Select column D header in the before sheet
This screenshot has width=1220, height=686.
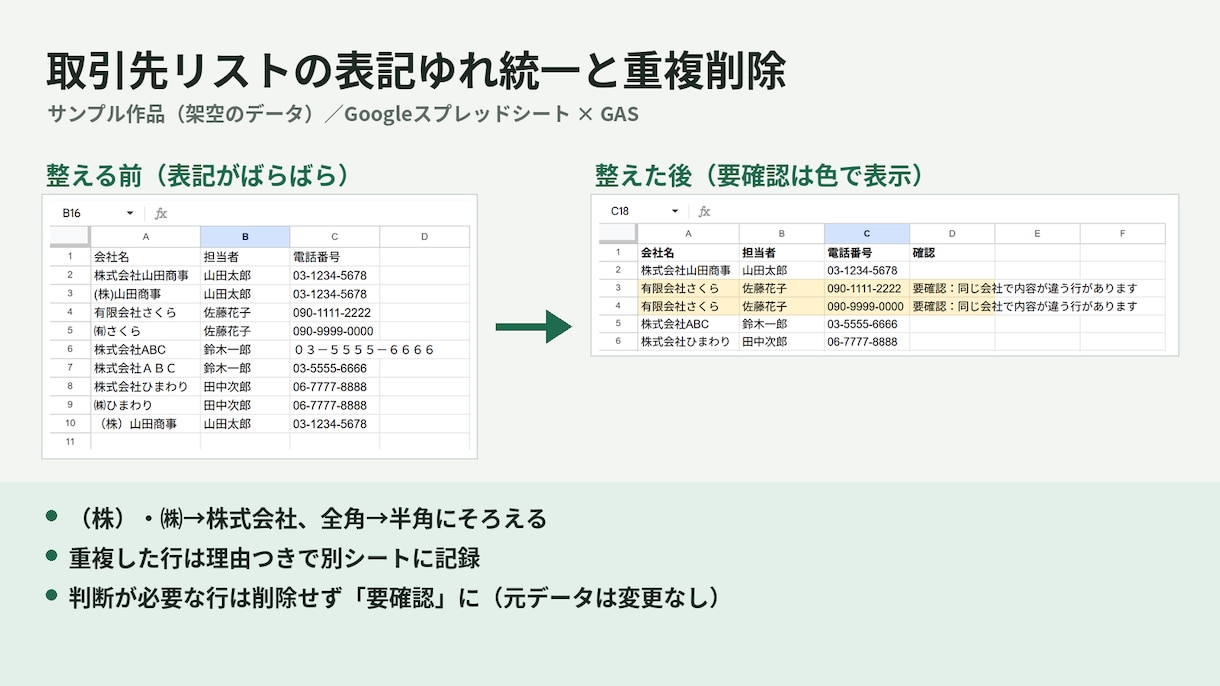tap(424, 237)
